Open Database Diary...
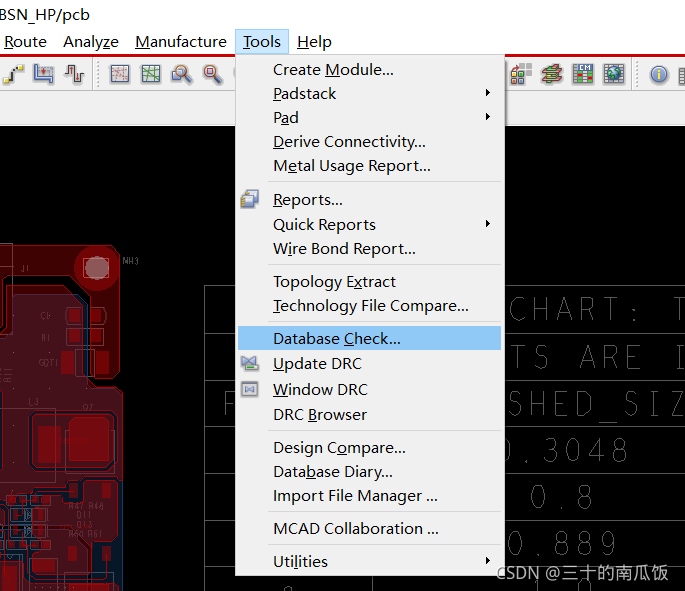685x591 pixels. coord(370,472)
